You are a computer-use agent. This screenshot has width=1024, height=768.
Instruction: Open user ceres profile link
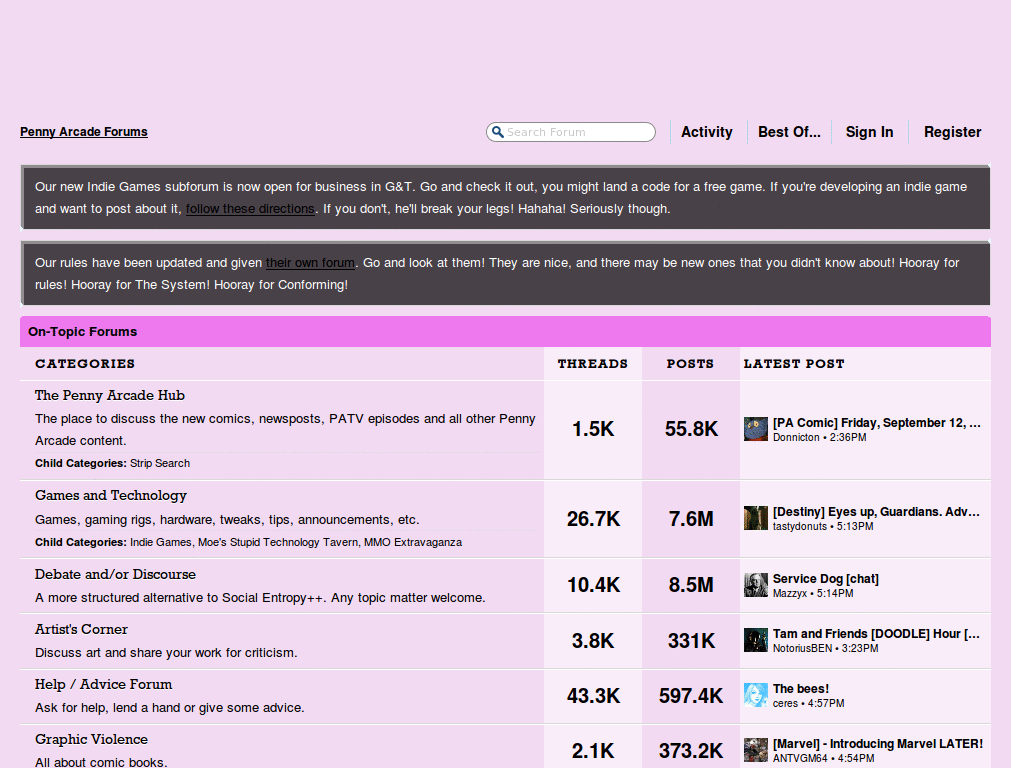[785, 703]
